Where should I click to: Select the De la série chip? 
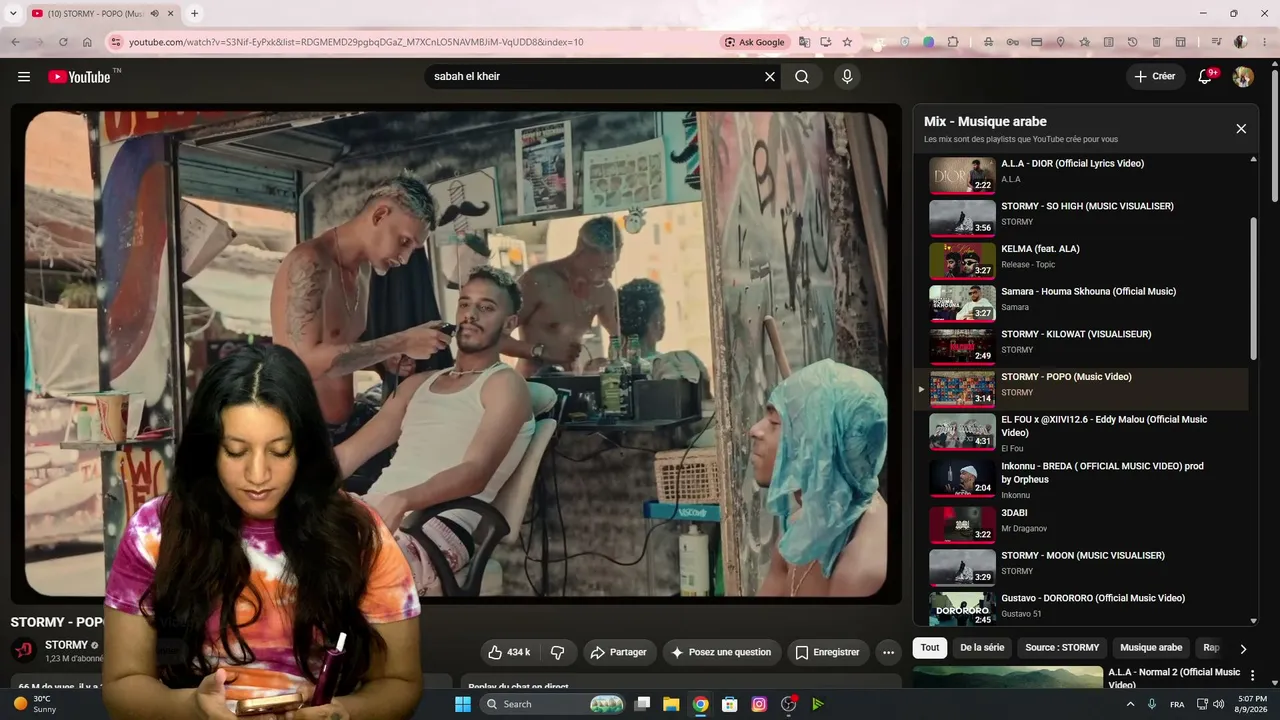point(982,648)
